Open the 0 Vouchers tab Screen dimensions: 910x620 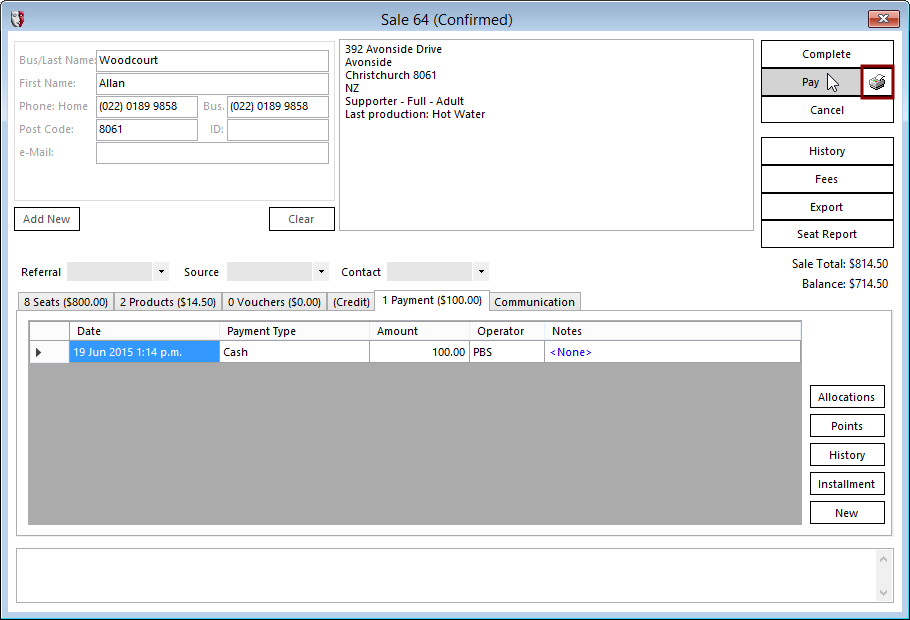pos(275,302)
